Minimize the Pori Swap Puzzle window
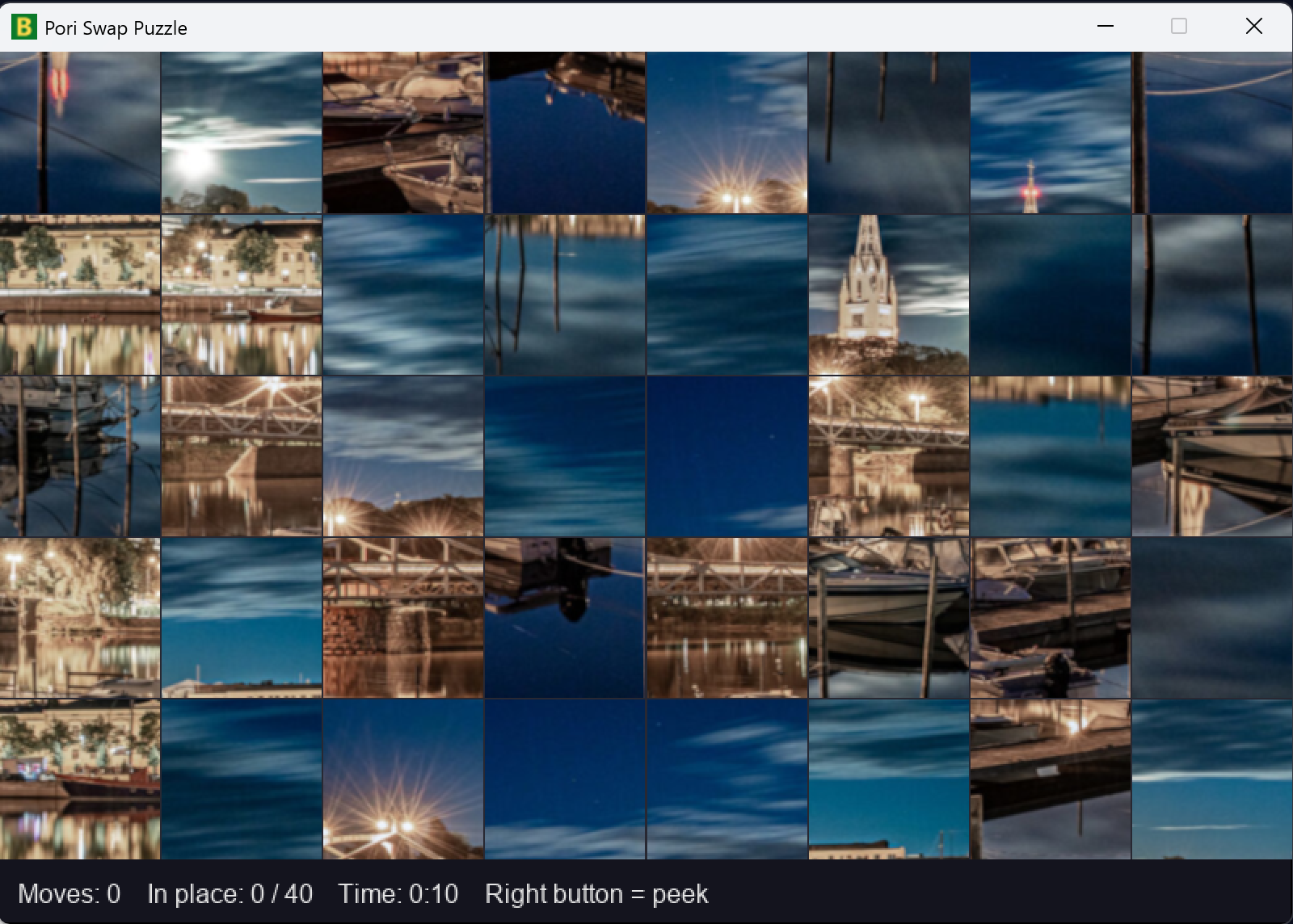1293x924 pixels. (1106, 26)
